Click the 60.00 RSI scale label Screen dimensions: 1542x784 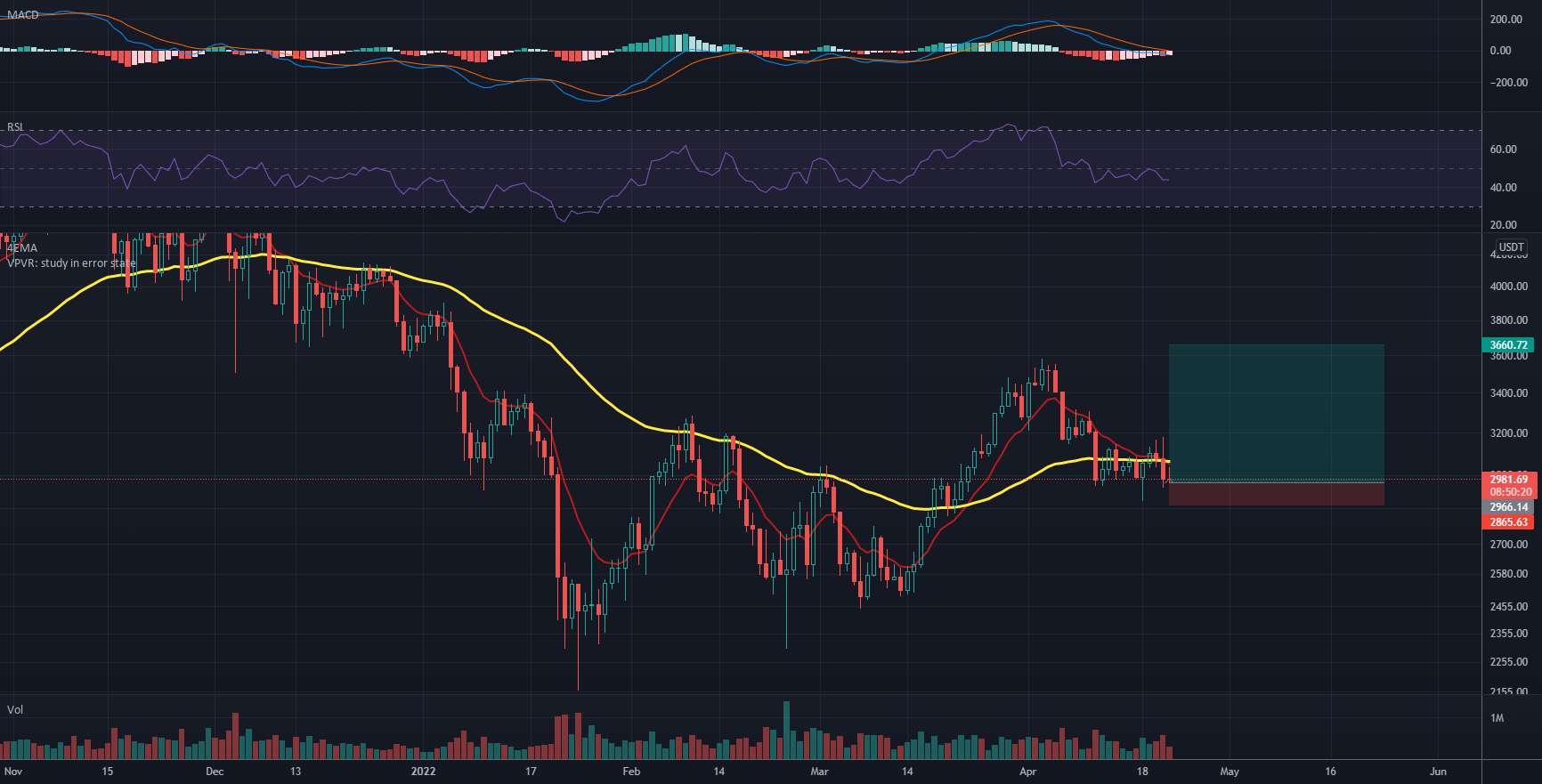pos(1503,150)
